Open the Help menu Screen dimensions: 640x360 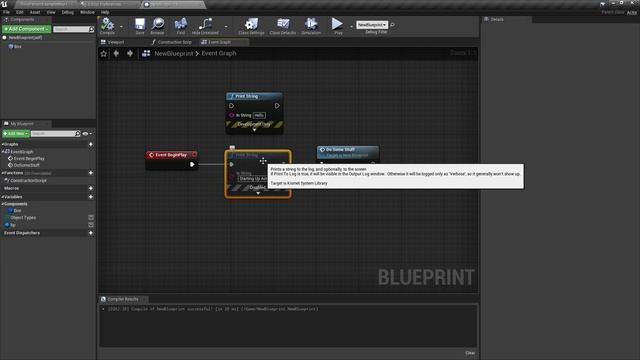click(x=105, y=12)
